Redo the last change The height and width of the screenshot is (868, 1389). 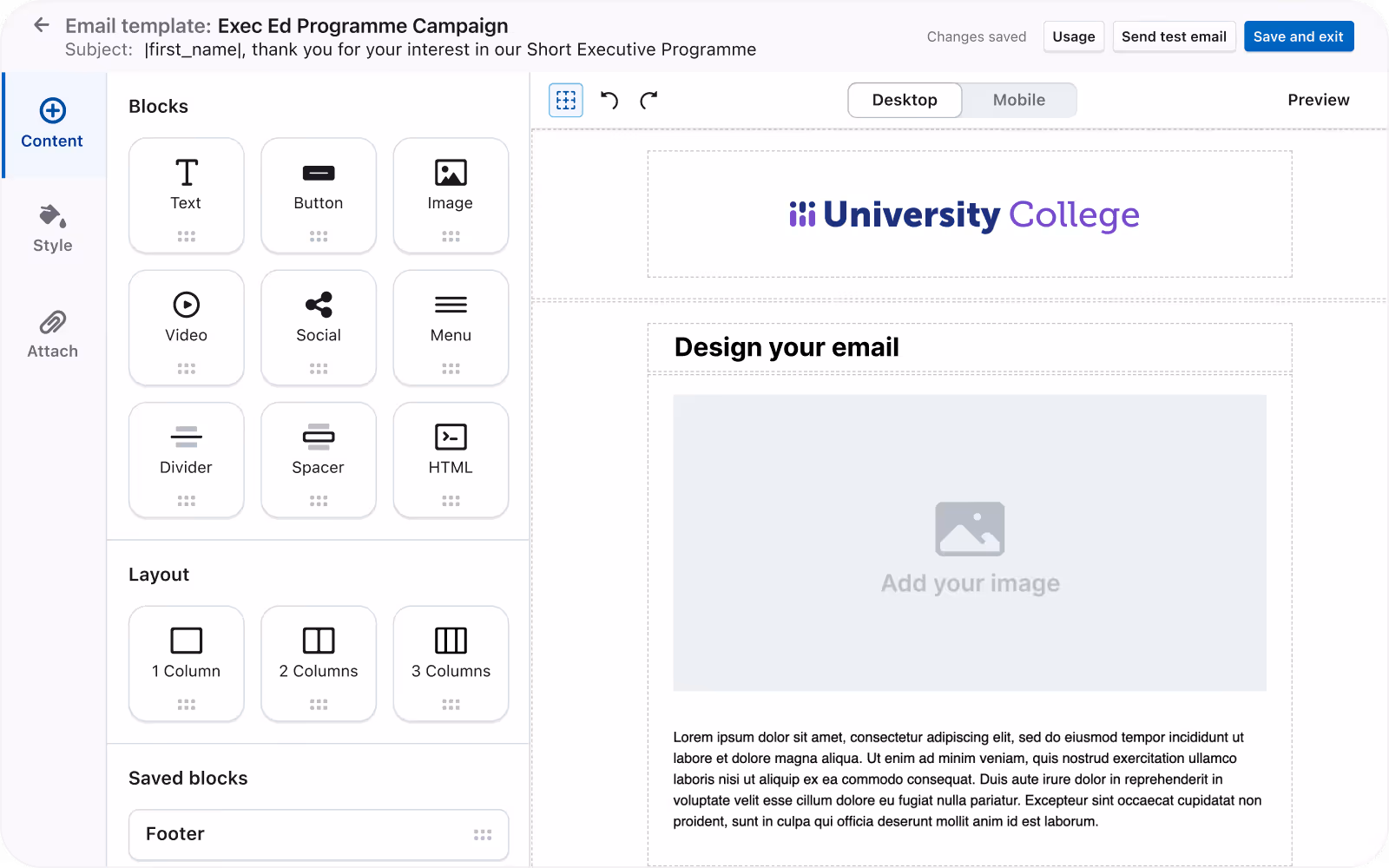point(649,100)
